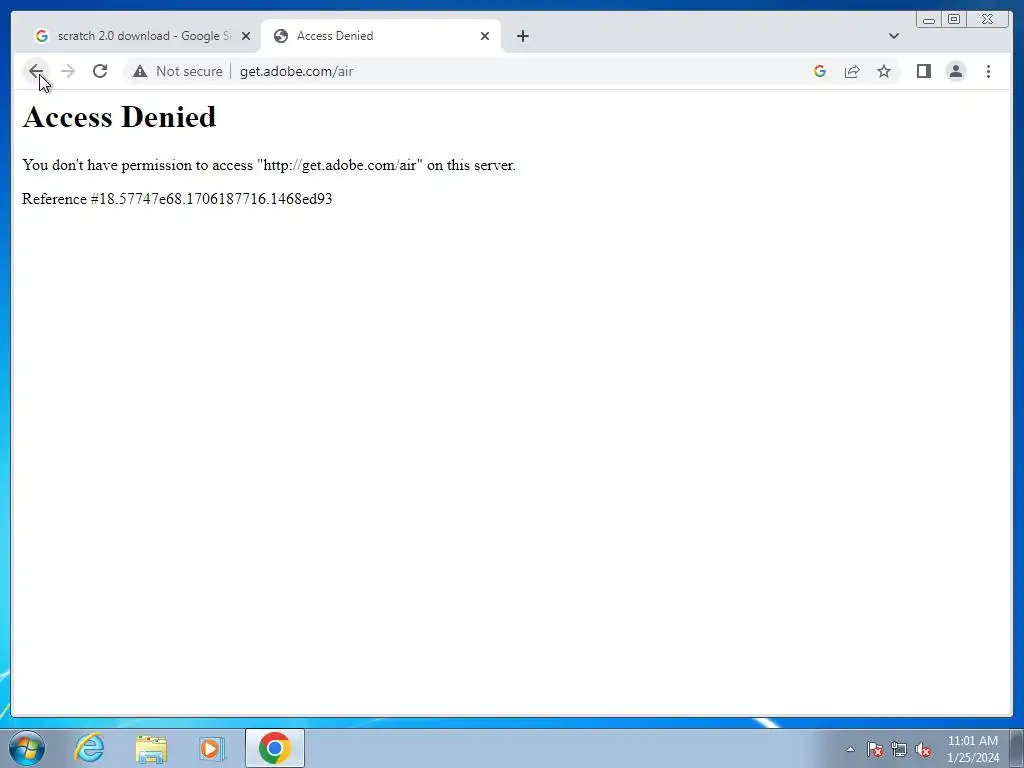This screenshot has width=1024, height=768.
Task: Click the network status tray icon
Action: click(x=899, y=749)
